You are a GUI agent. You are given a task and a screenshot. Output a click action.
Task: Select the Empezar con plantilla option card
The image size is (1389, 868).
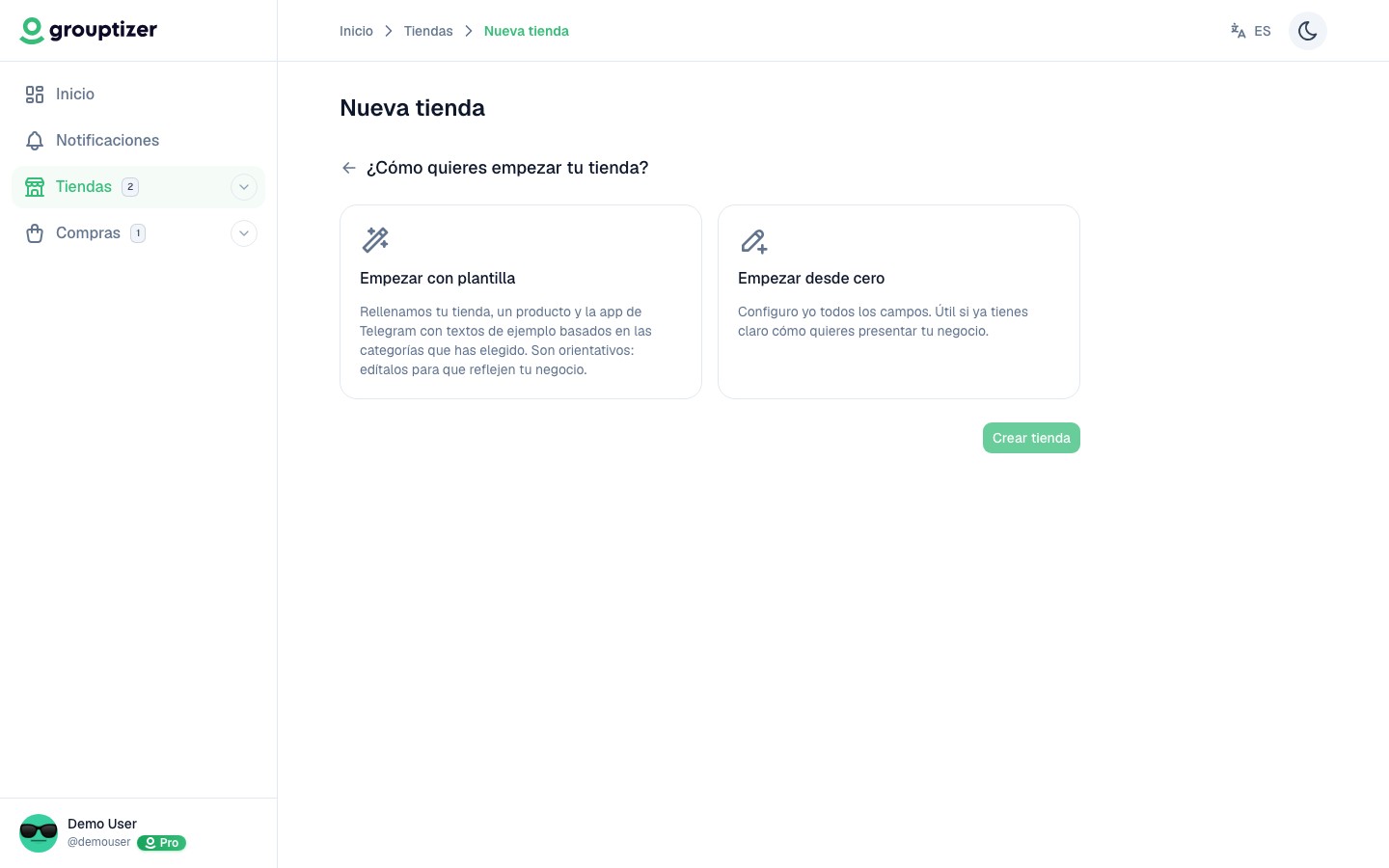(x=521, y=302)
